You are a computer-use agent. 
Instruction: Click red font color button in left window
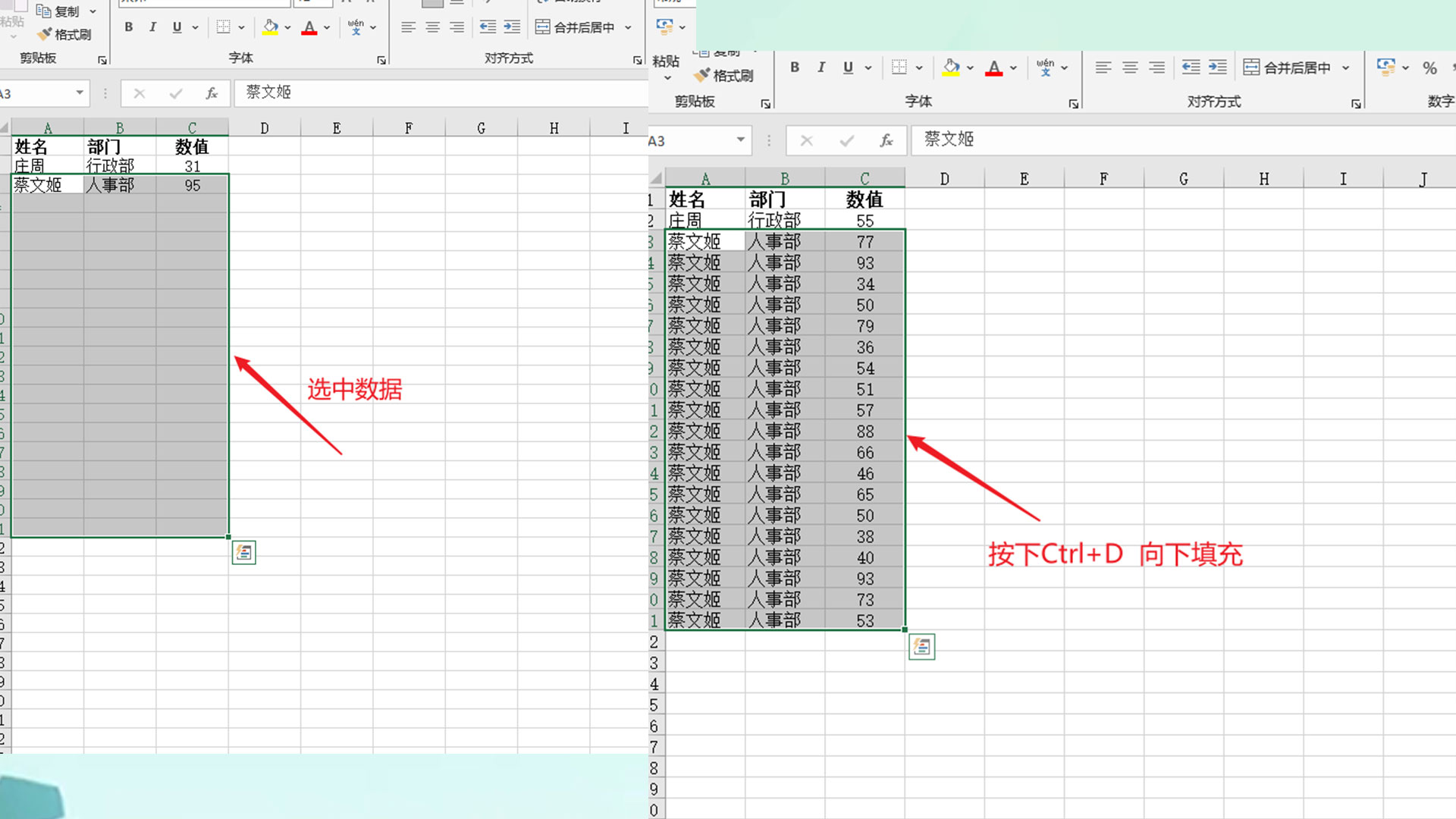click(x=309, y=27)
